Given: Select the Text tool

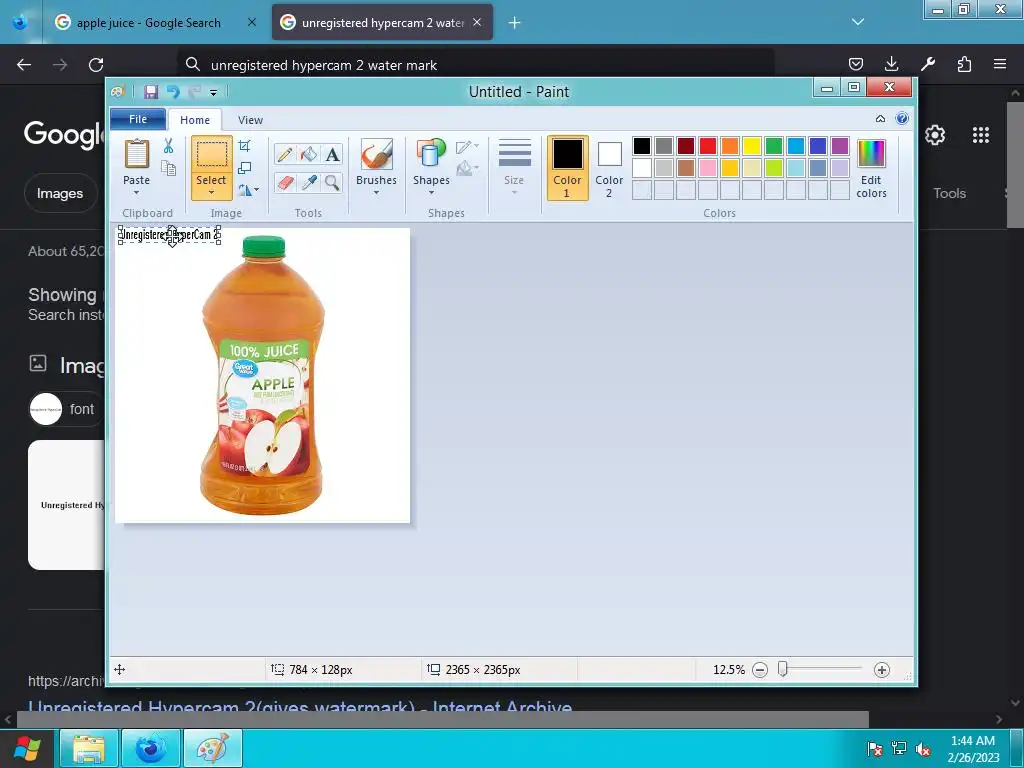Looking at the screenshot, I should click(332, 154).
